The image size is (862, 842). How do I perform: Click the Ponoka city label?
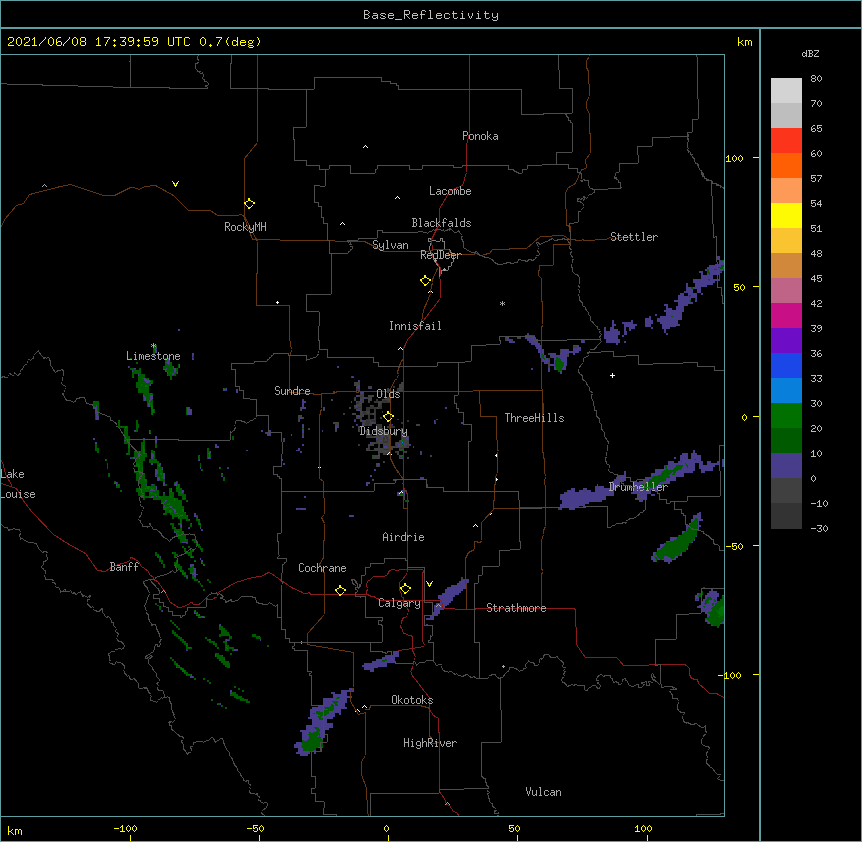click(x=480, y=136)
